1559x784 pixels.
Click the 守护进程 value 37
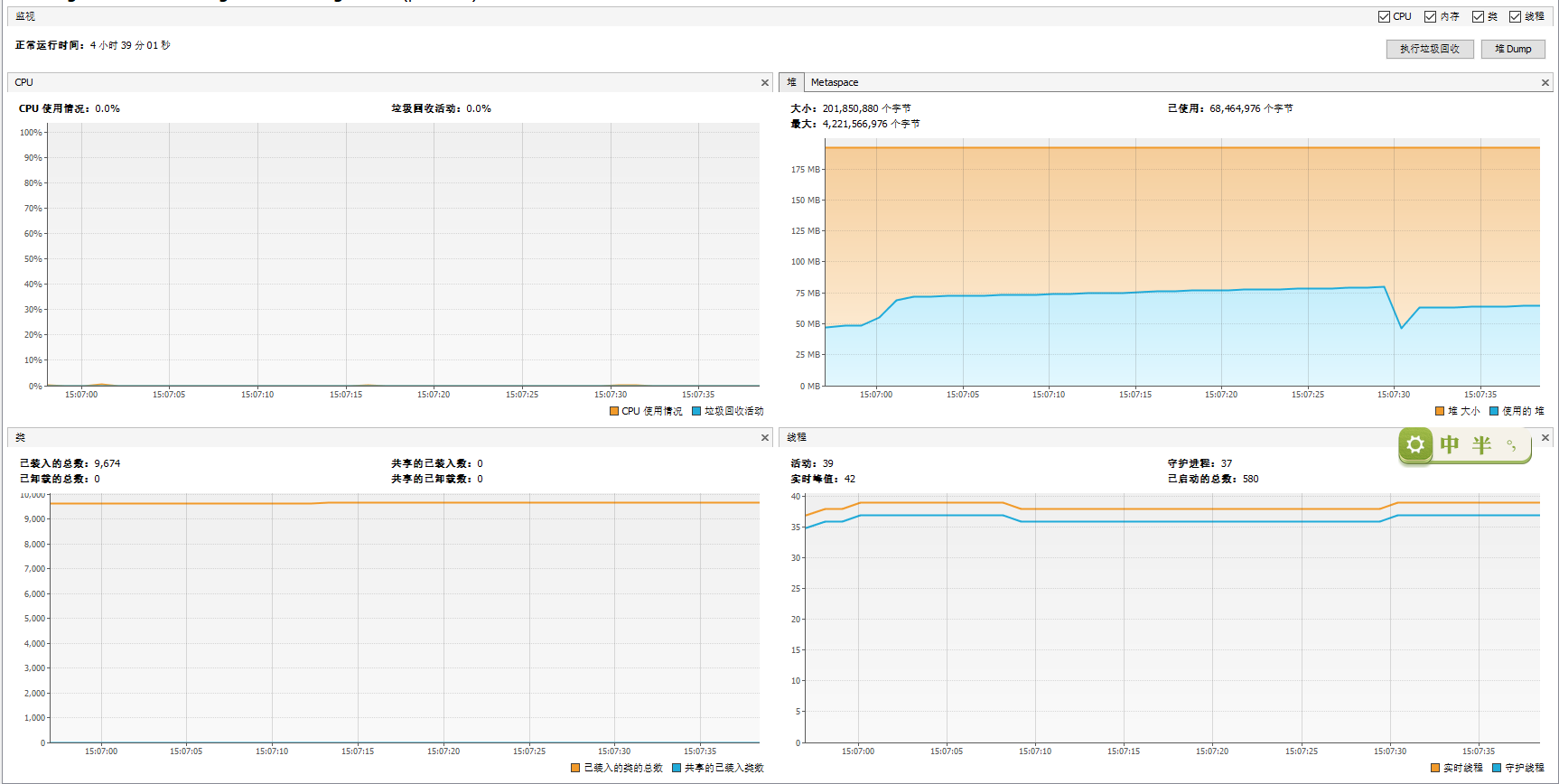(1227, 463)
